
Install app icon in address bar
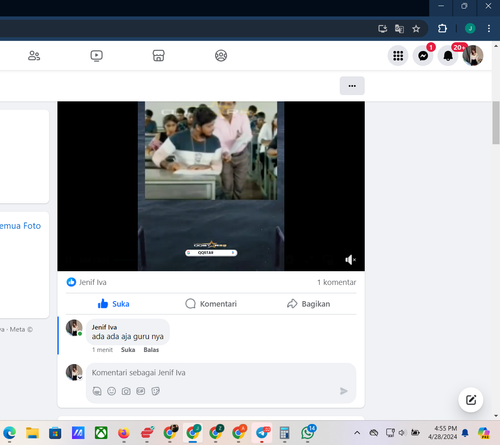coord(383,29)
